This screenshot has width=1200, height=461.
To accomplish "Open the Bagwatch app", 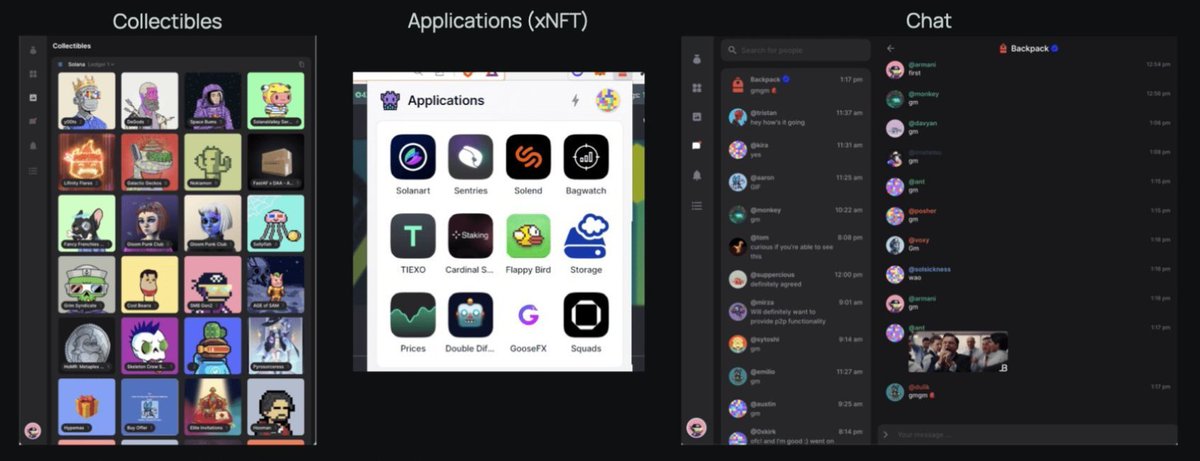I will [x=586, y=157].
